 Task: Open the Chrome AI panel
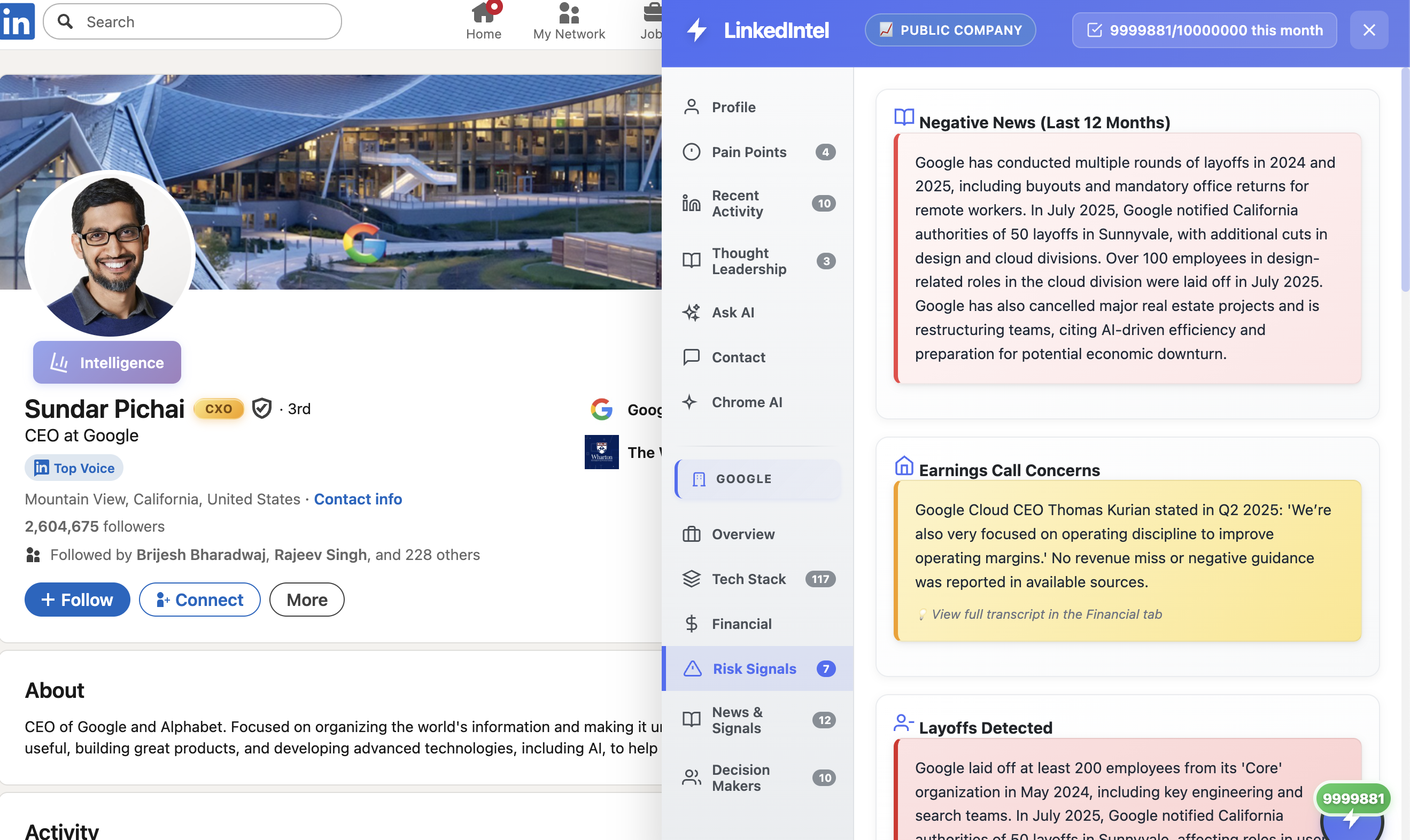[746, 402]
